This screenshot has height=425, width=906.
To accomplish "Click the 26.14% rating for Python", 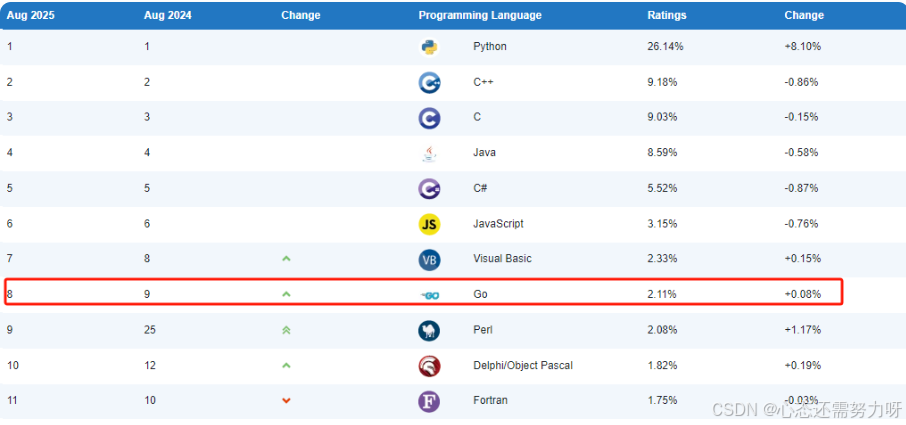I will coord(666,46).
